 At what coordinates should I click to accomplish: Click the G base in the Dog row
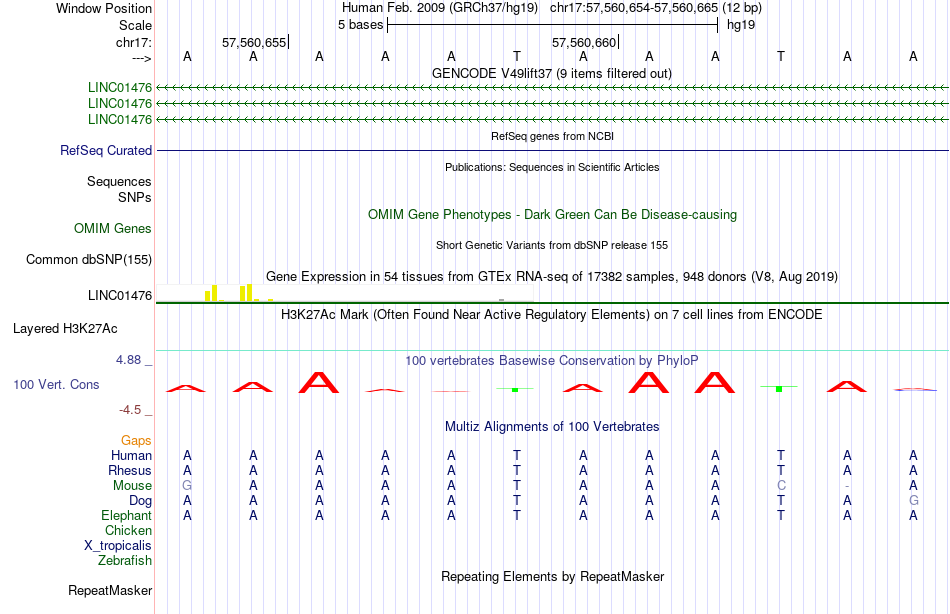click(x=913, y=501)
